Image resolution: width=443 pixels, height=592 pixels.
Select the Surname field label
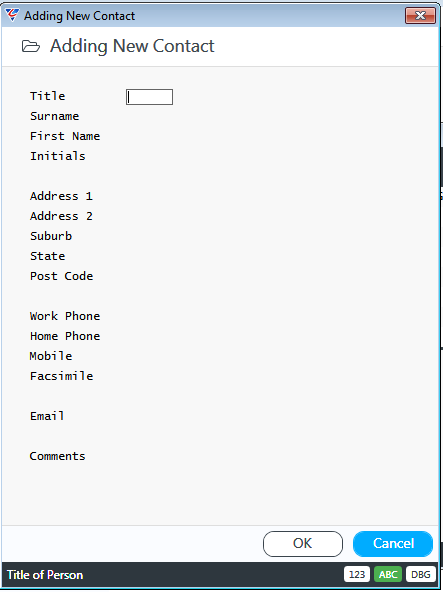(55, 116)
